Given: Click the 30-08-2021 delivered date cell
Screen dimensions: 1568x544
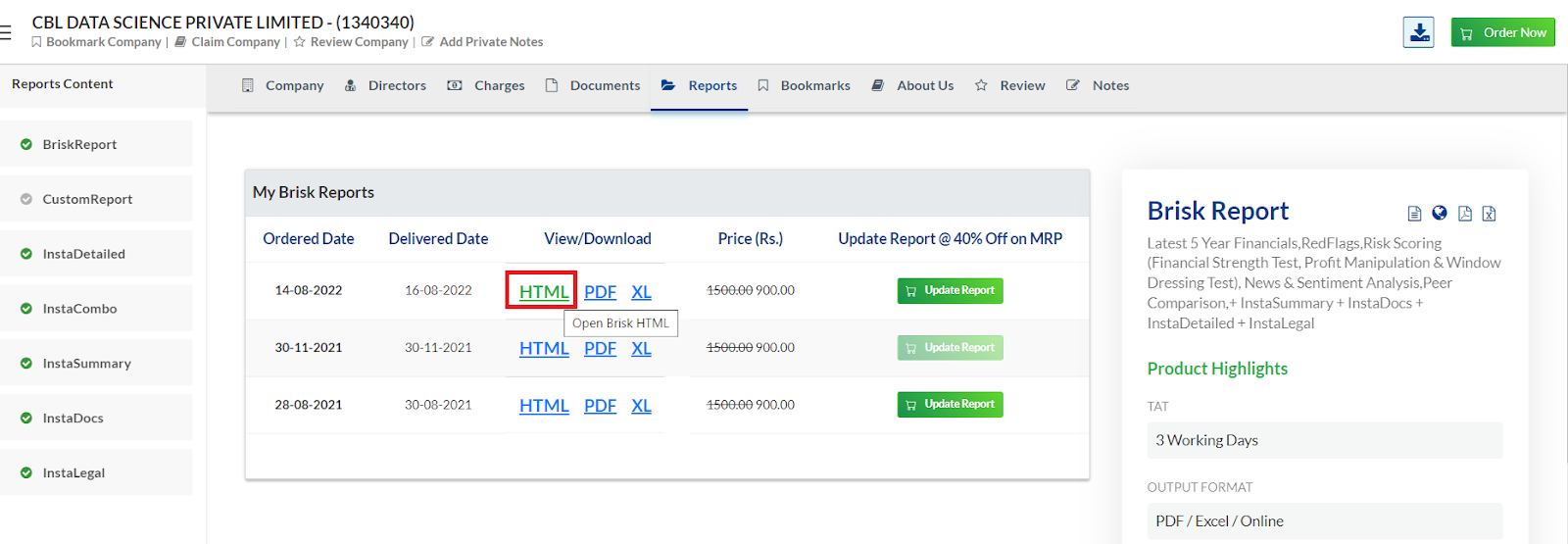Looking at the screenshot, I should point(438,405).
